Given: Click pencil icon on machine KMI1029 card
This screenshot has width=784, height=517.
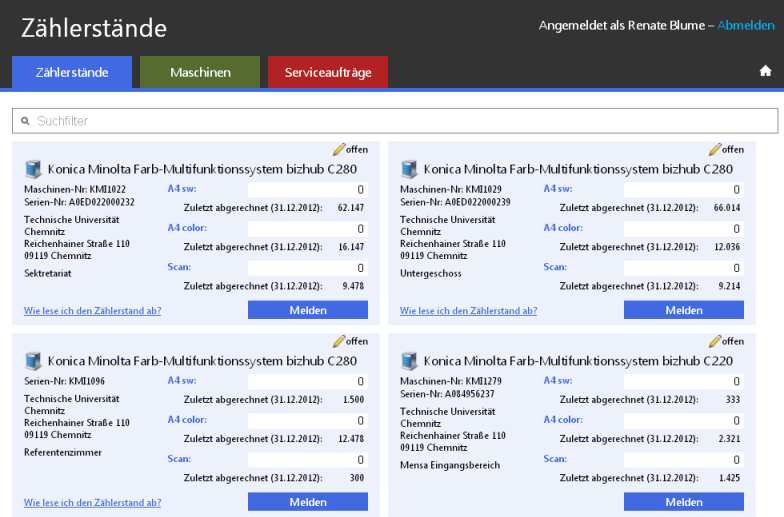Looking at the screenshot, I should 715,149.
